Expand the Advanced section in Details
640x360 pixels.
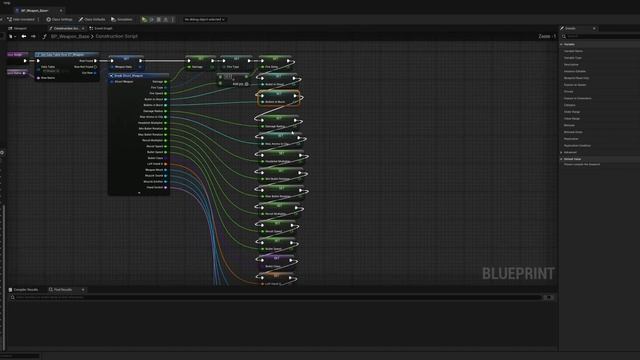[x=562, y=152]
